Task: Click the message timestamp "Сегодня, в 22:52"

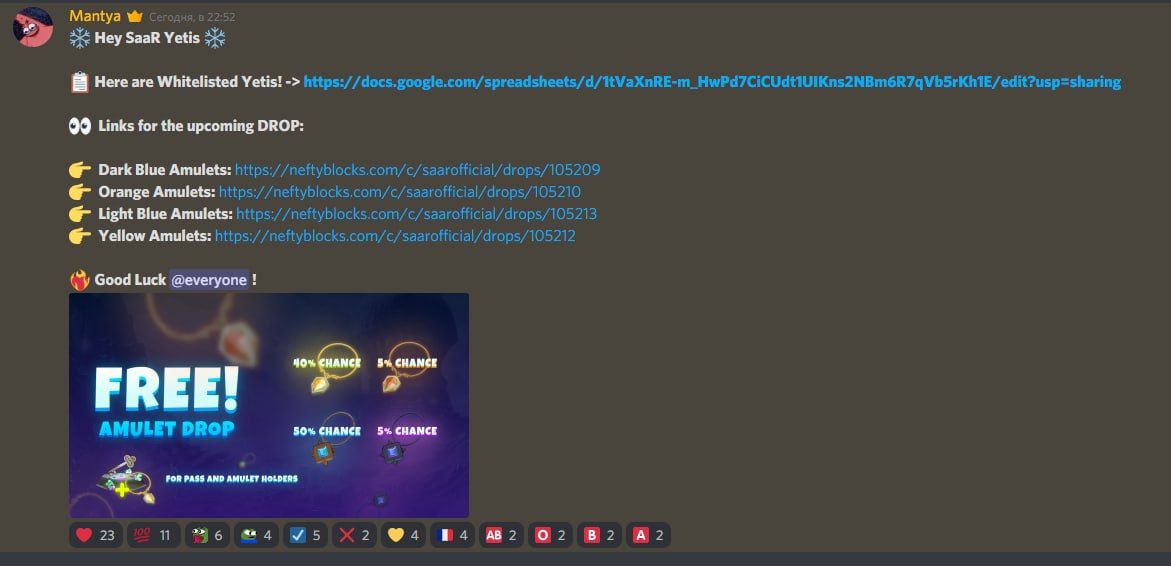Action: click(192, 16)
